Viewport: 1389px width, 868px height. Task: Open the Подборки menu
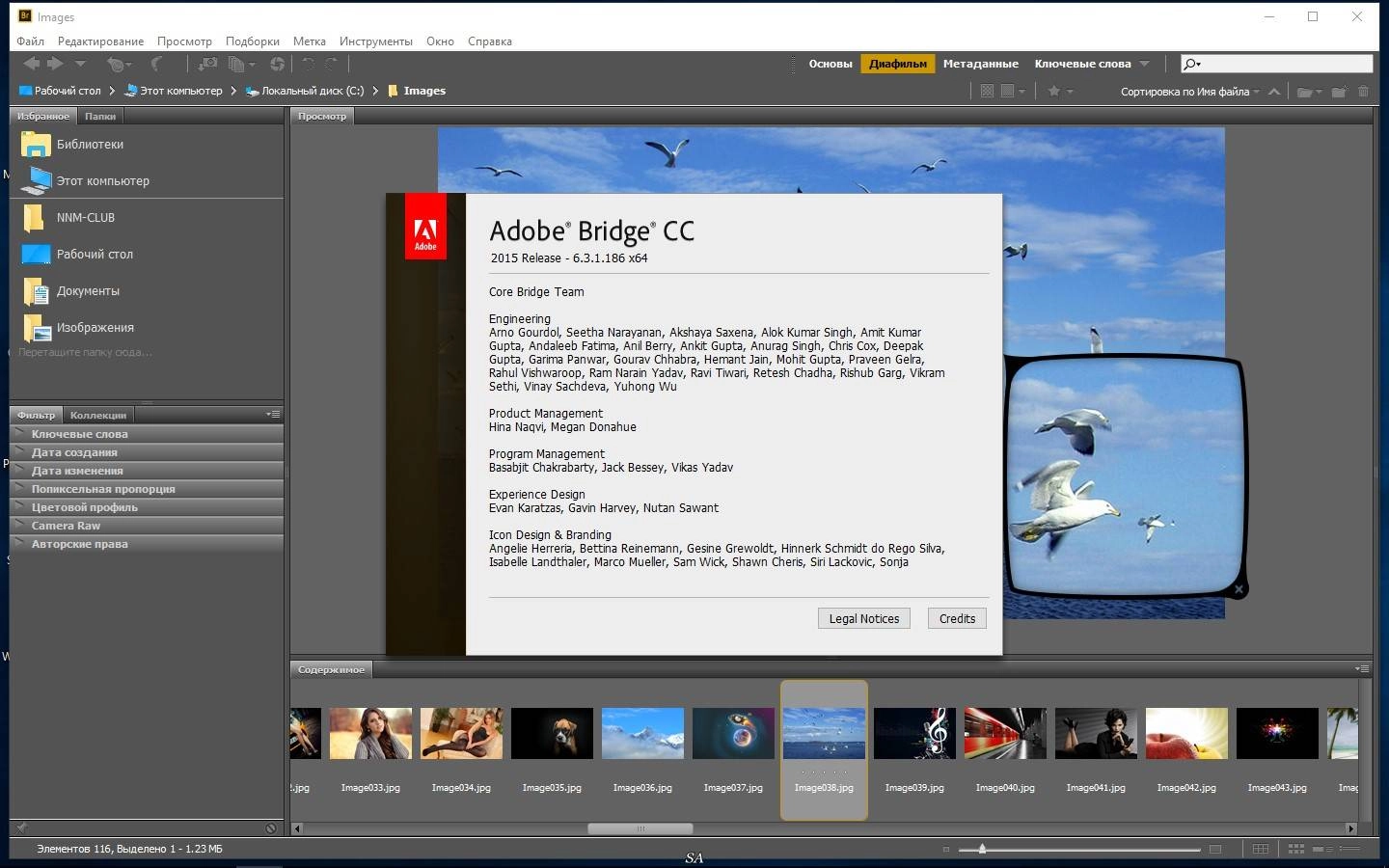pyautogui.click(x=253, y=41)
